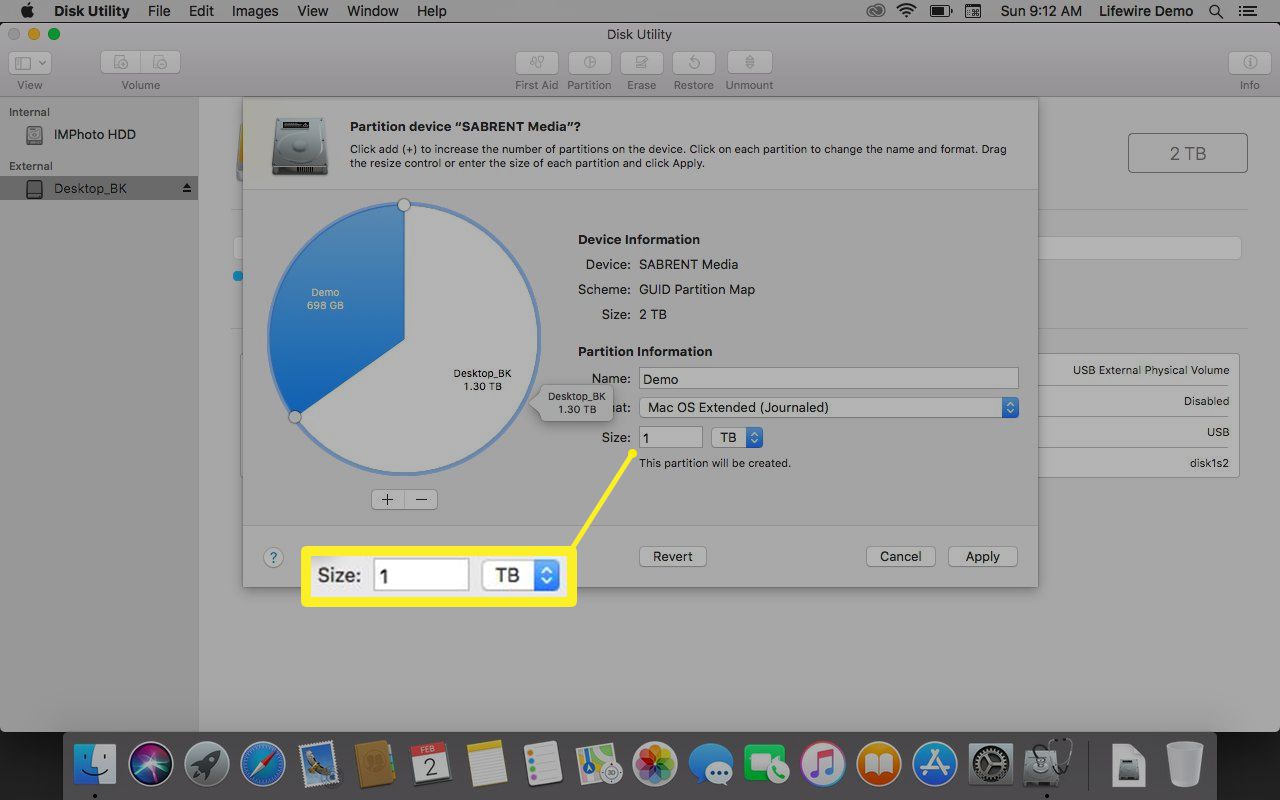Open the help question mark button

(x=273, y=558)
